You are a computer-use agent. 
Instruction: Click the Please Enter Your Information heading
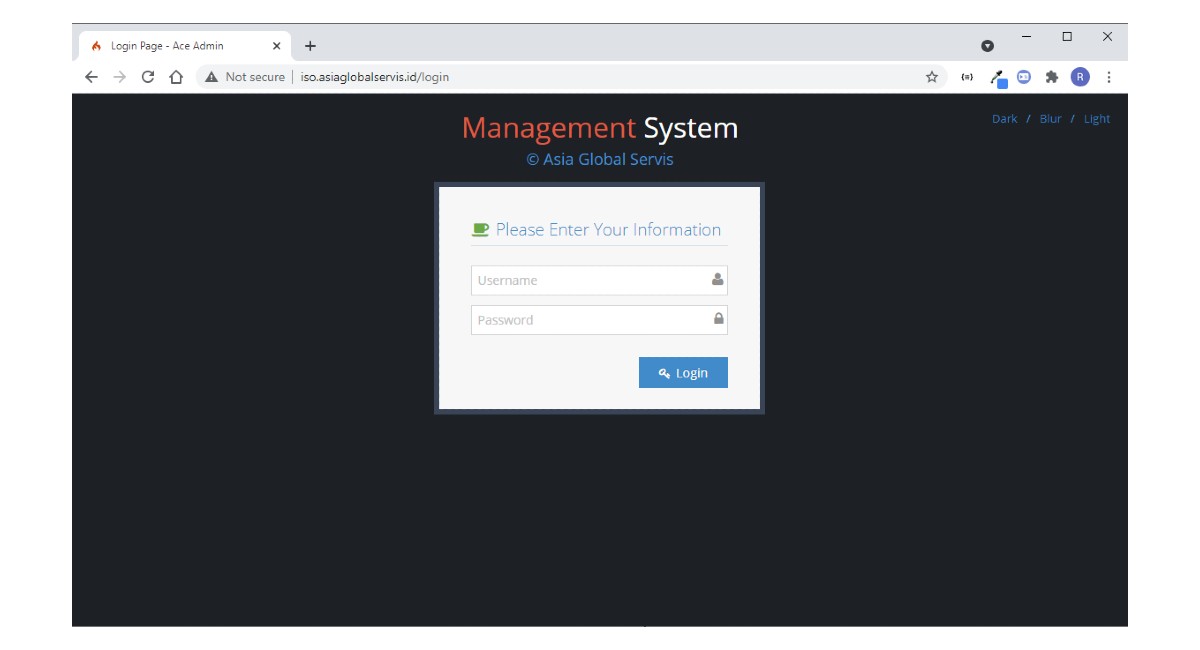[x=608, y=229]
